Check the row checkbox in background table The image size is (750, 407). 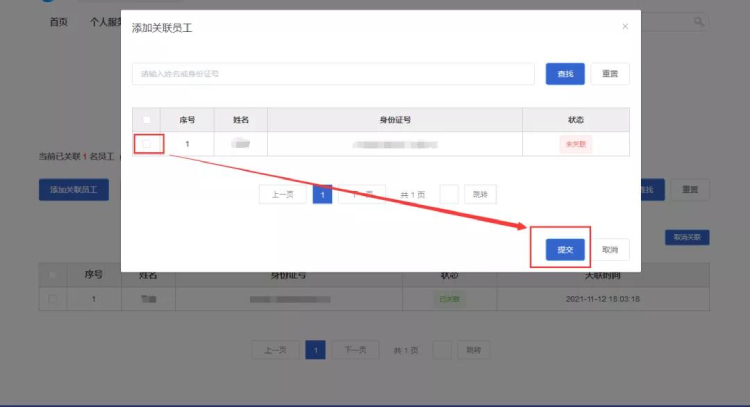[53, 299]
